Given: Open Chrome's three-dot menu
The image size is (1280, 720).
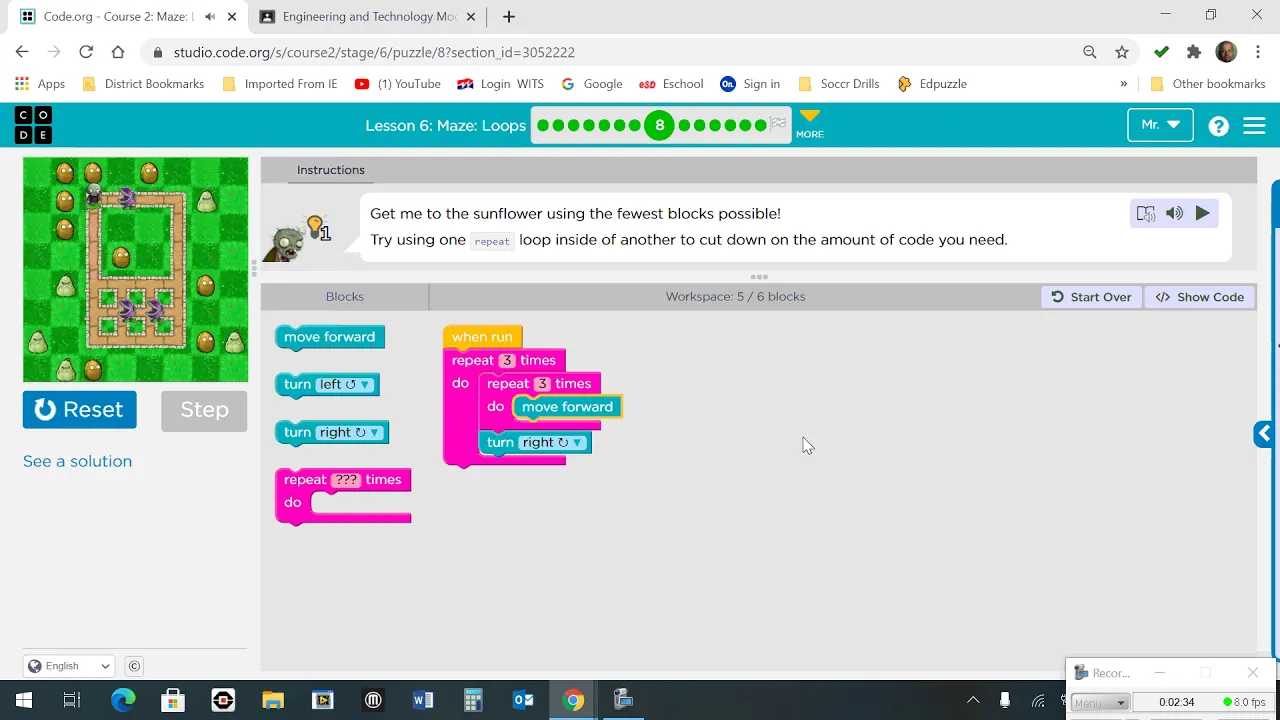Looking at the screenshot, I should coord(1258,52).
